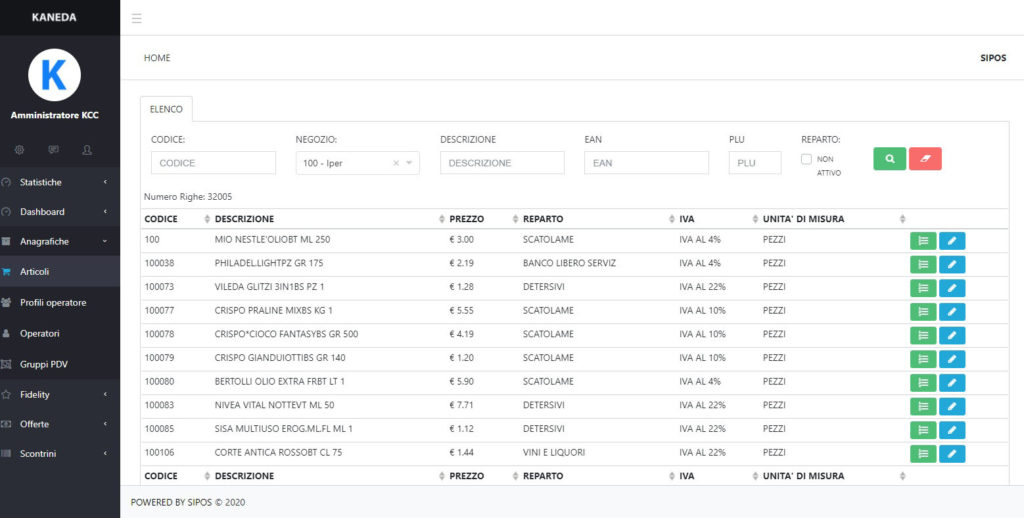Edit article 100038 with pencil icon
The height and width of the screenshot is (518, 1024).
tap(952, 264)
